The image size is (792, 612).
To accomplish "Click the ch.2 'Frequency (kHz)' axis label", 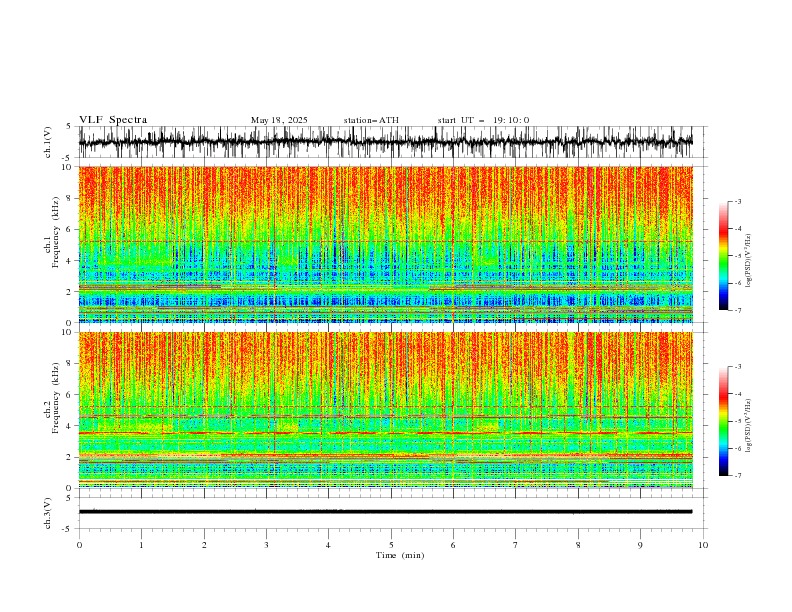I will click(x=56, y=398).
